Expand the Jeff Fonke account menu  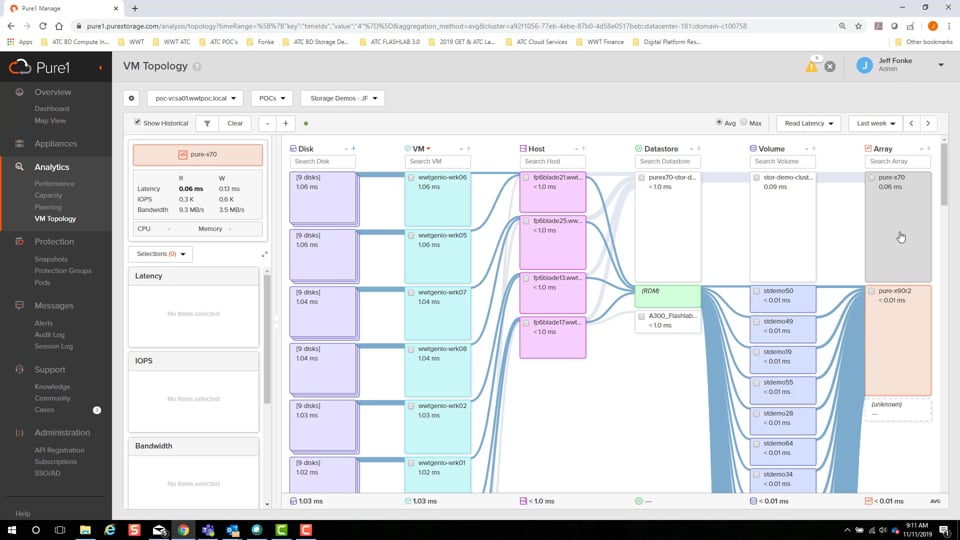(941, 65)
